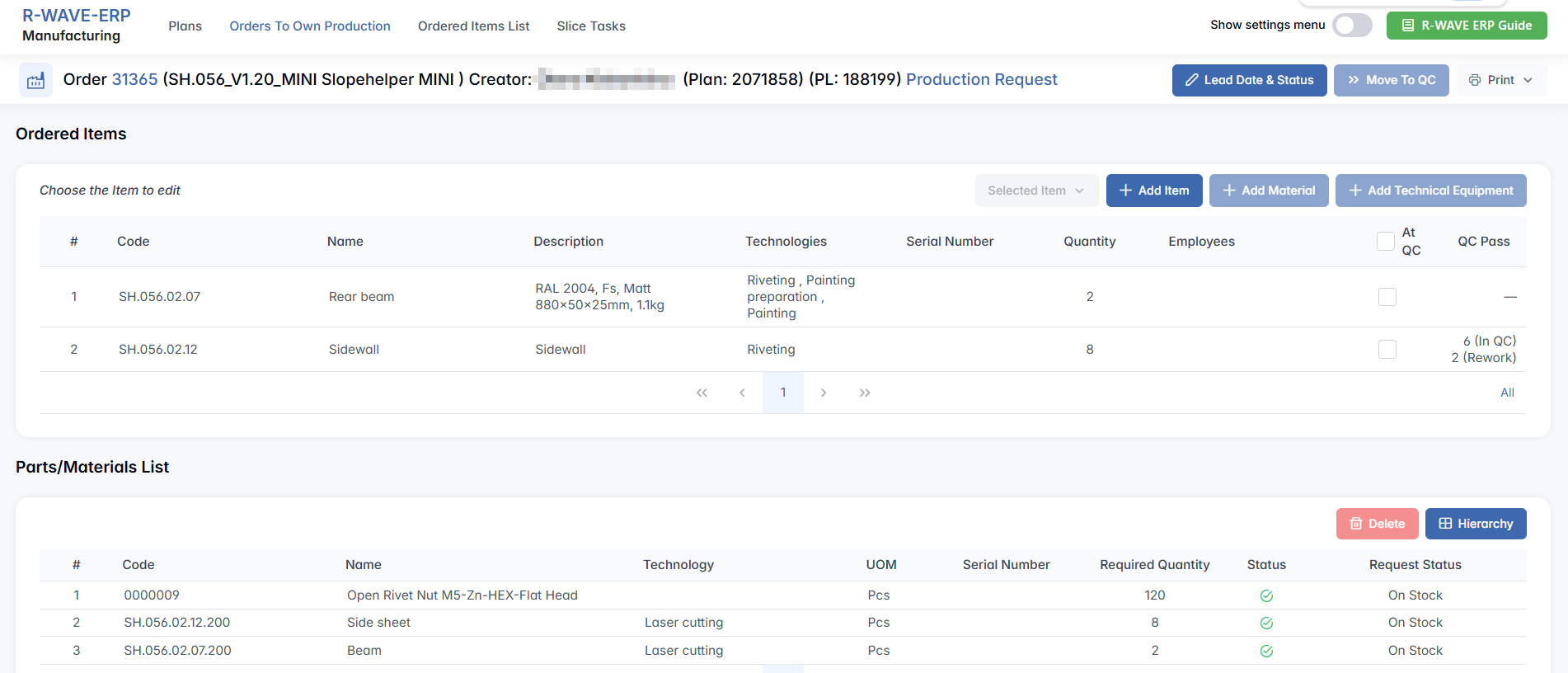Image resolution: width=1568 pixels, height=673 pixels.
Task: Select all items with At QC header checkbox
Action: [1385, 241]
